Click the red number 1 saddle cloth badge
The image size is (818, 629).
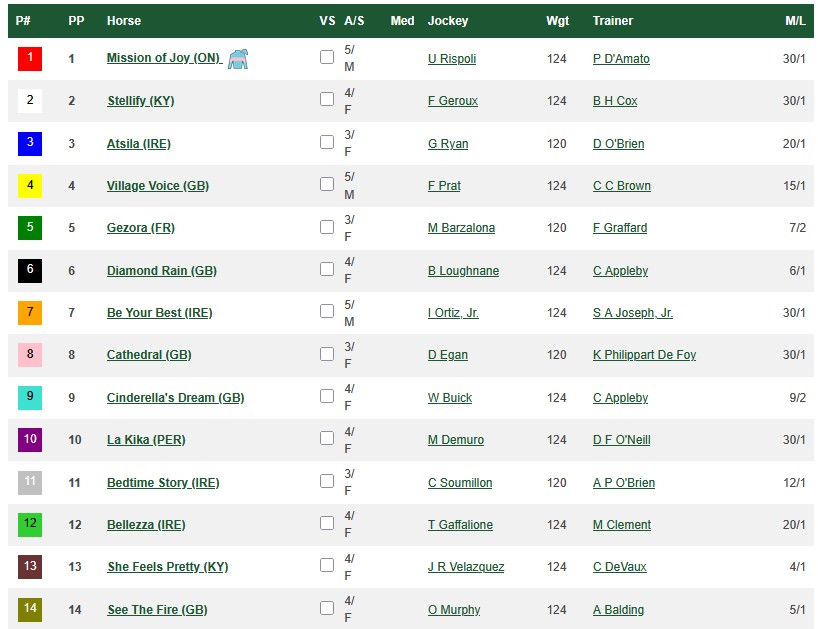point(30,59)
